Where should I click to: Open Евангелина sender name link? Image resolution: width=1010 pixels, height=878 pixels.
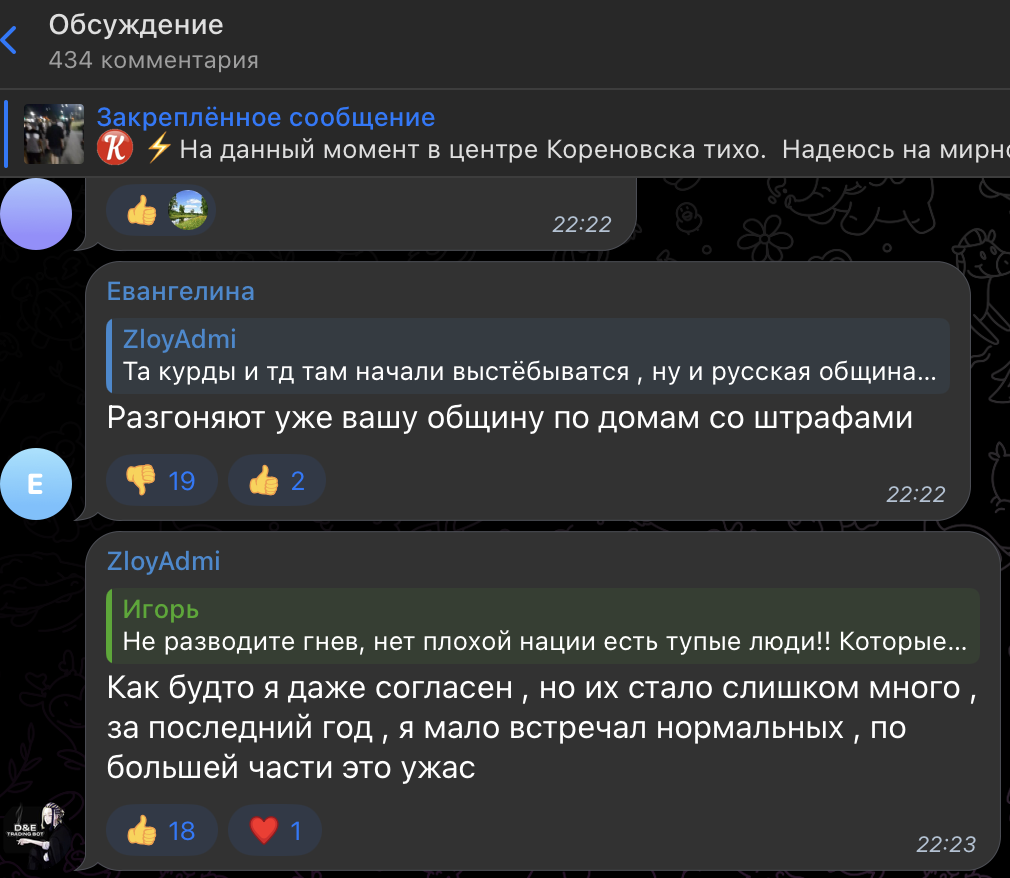tap(181, 291)
